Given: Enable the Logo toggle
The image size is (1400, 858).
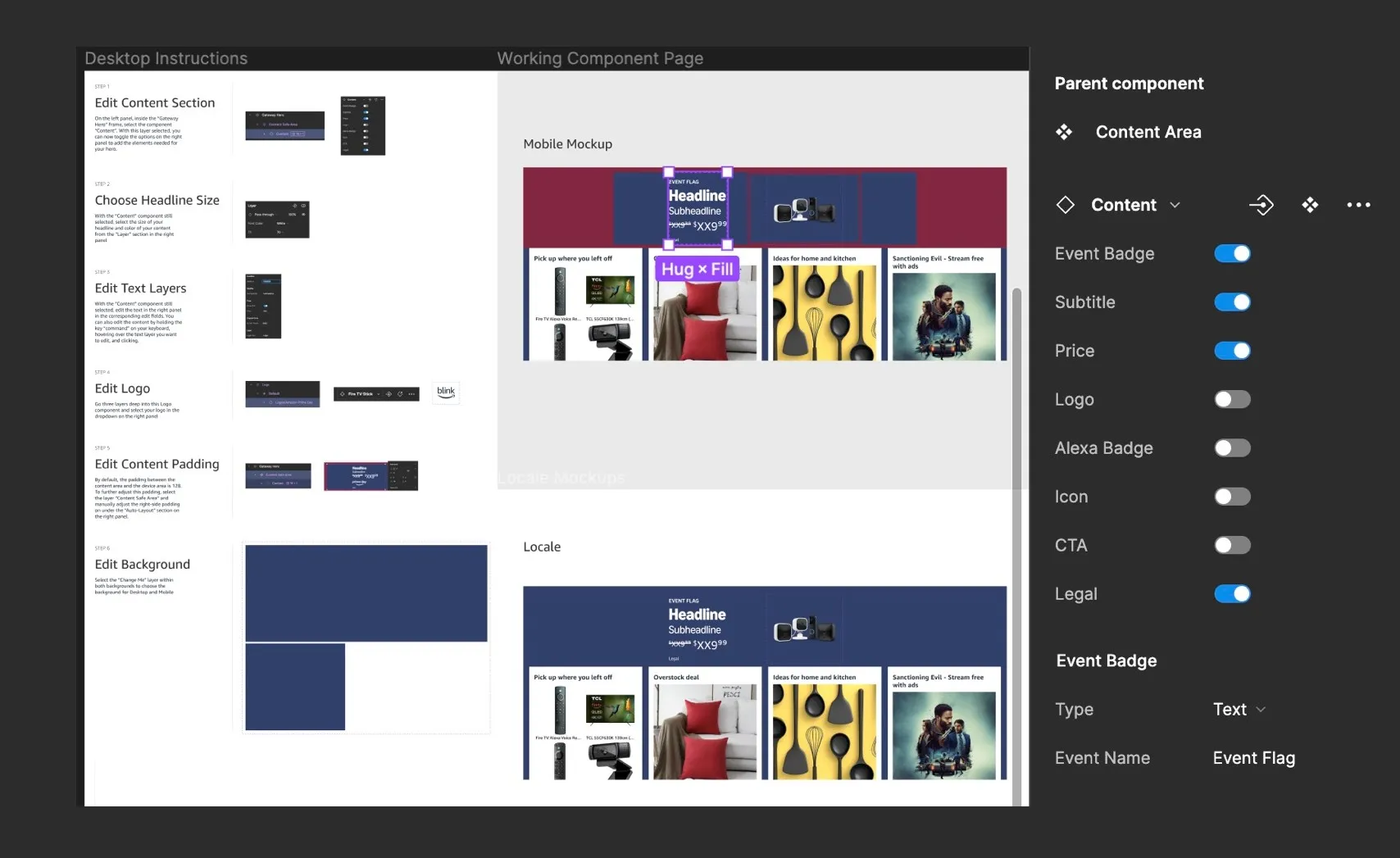Looking at the screenshot, I should [1232, 399].
